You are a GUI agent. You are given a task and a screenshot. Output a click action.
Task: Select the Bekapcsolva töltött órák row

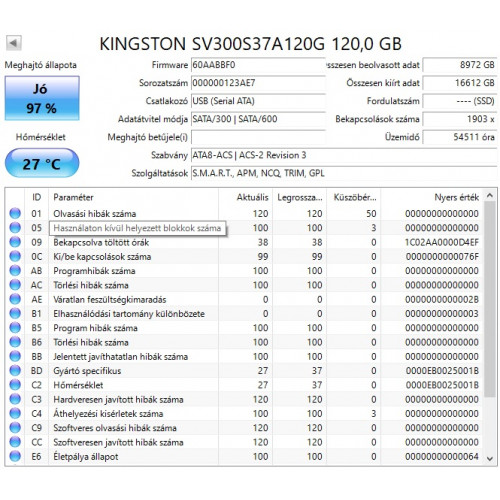click(x=244, y=242)
